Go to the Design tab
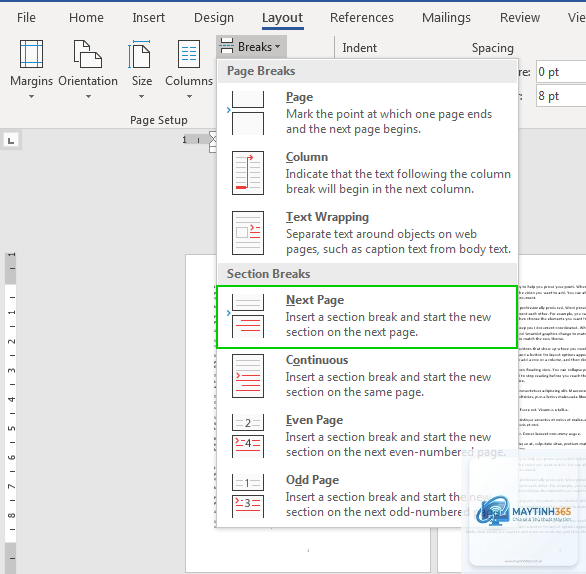The height and width of the screenshot is (574, 586). pyautogui.click(x=214, y=18)
